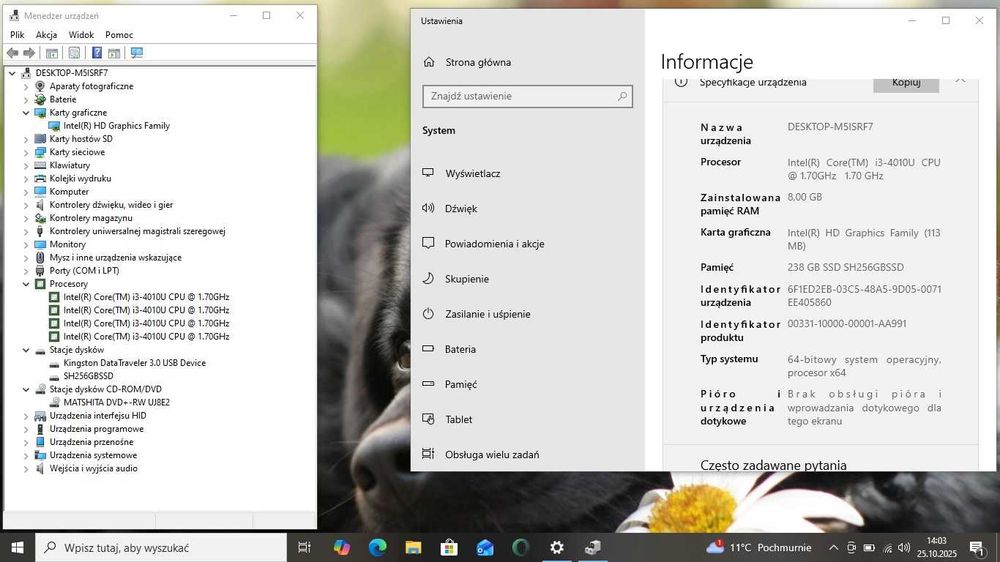Open Pomoc menu in Device Manager
Viewport: 1000px width, 562px height.
[119, 34]
